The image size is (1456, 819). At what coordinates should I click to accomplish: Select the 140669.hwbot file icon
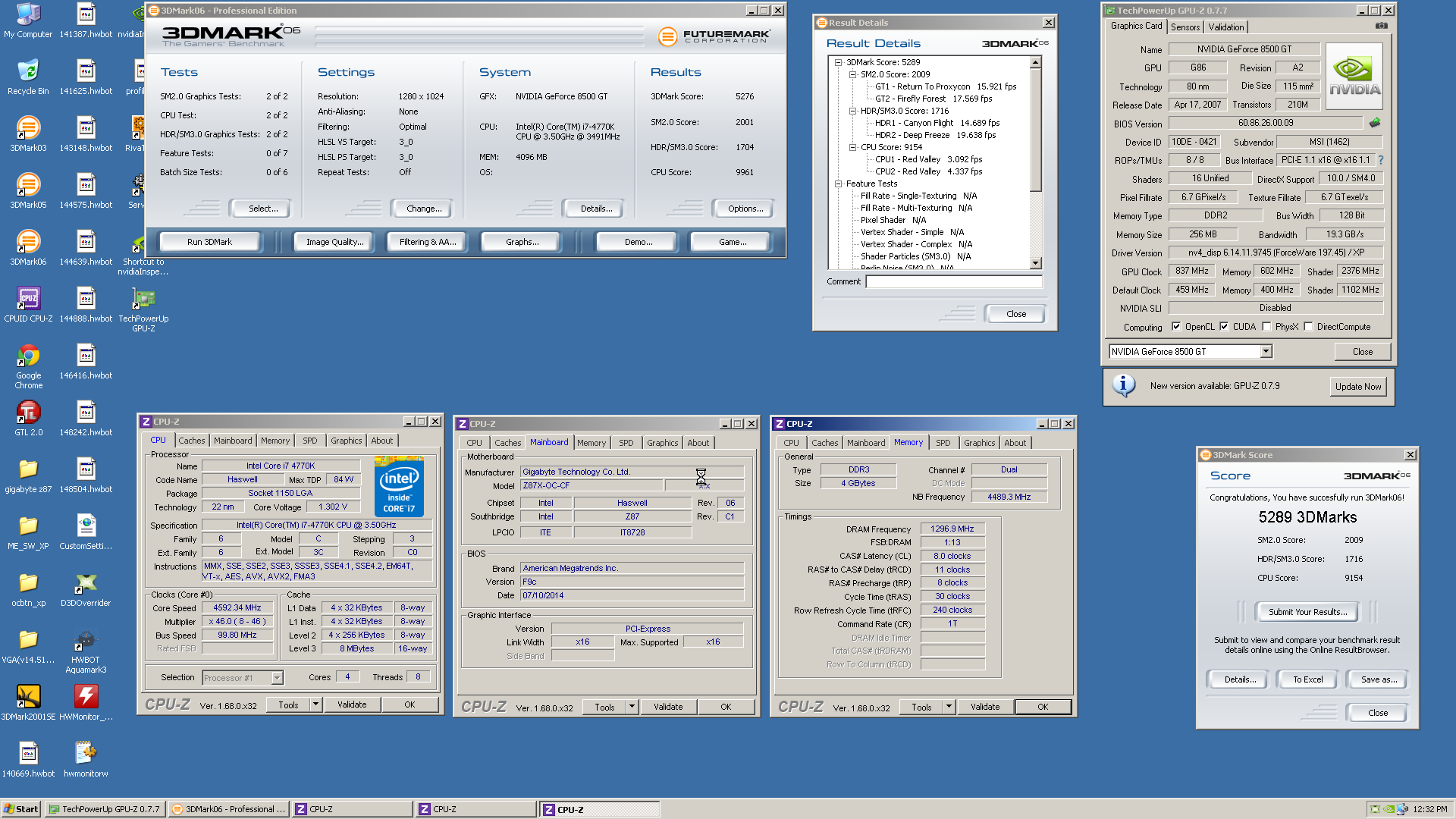point(28,760)
